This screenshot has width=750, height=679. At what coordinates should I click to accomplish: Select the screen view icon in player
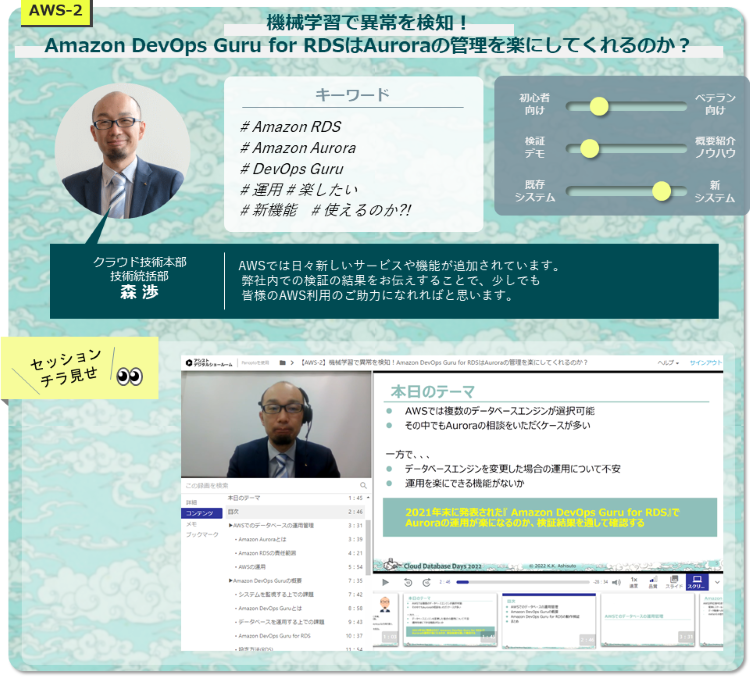(x=698, y=581)
